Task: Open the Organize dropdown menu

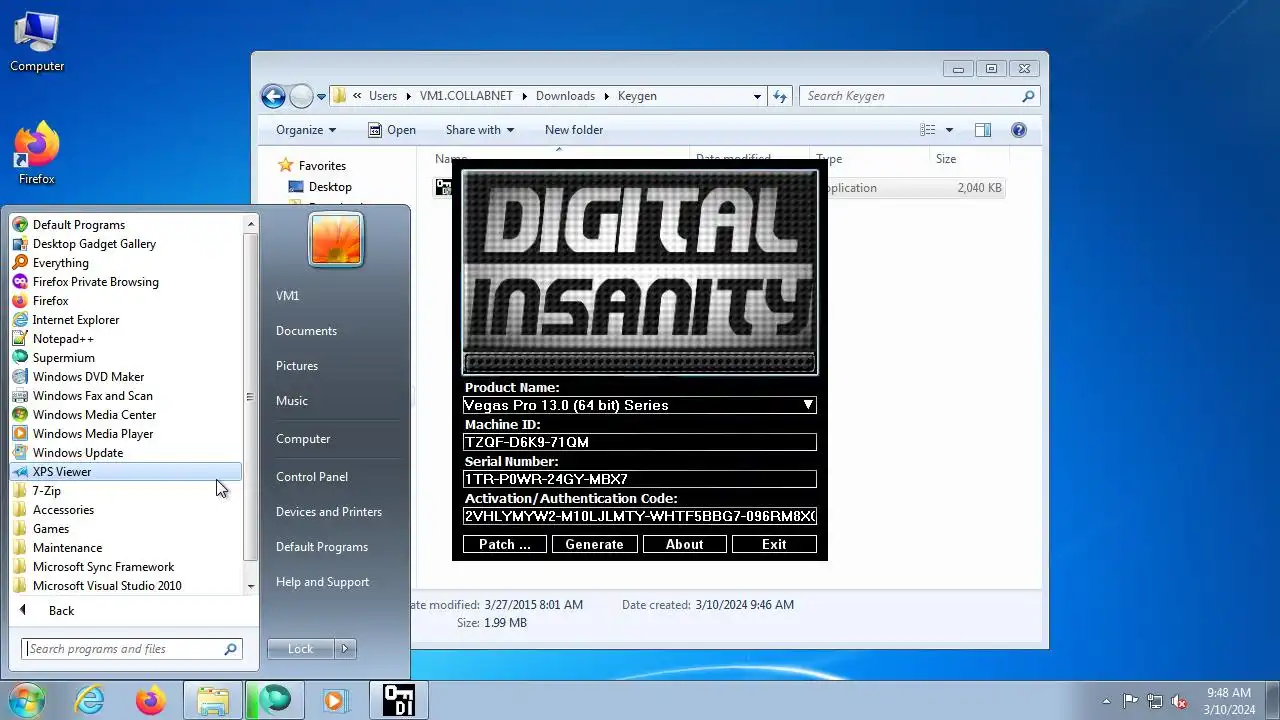Action: click(x=306, y=130)
